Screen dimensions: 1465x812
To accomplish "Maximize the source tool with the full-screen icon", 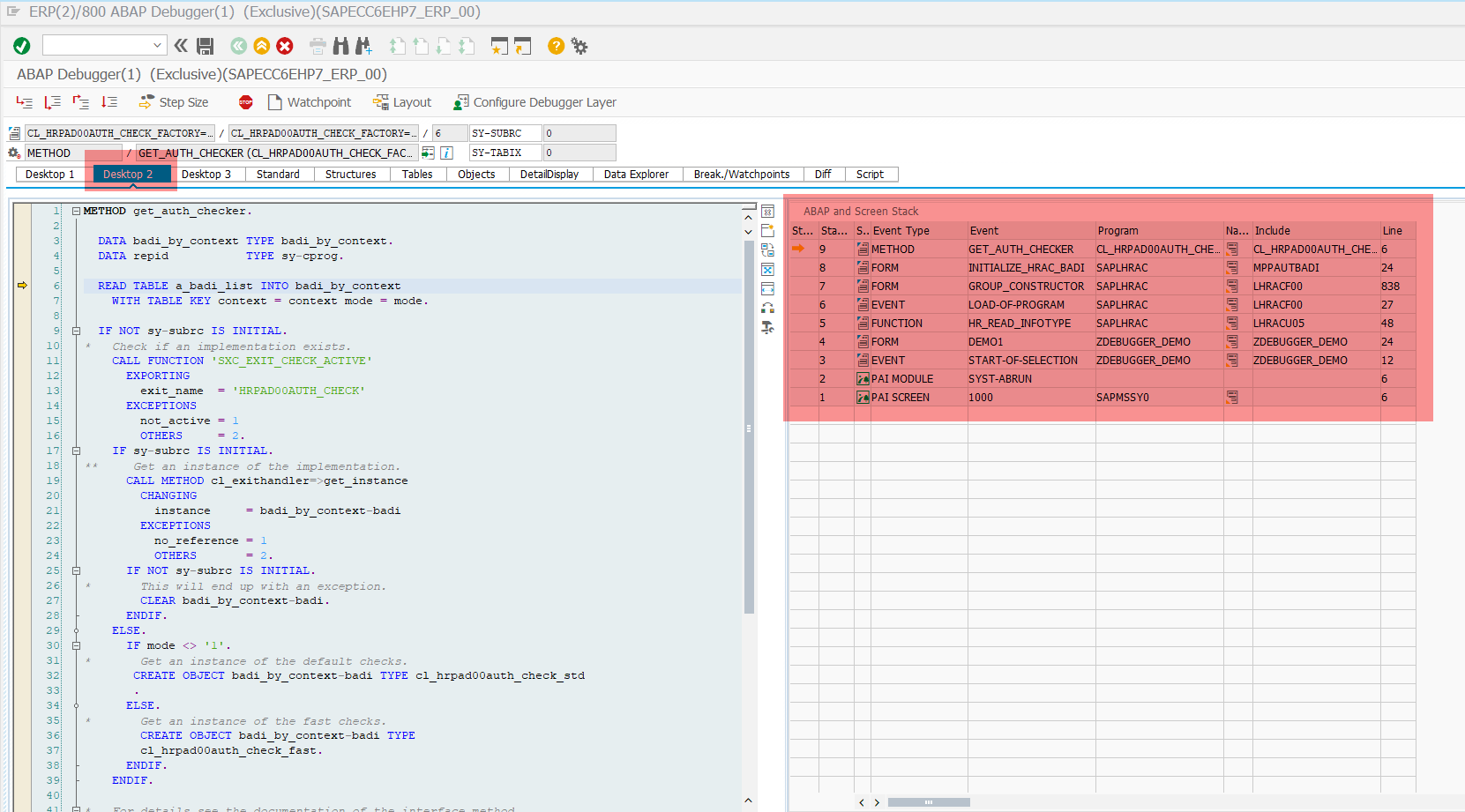I will tap(767, 268).
